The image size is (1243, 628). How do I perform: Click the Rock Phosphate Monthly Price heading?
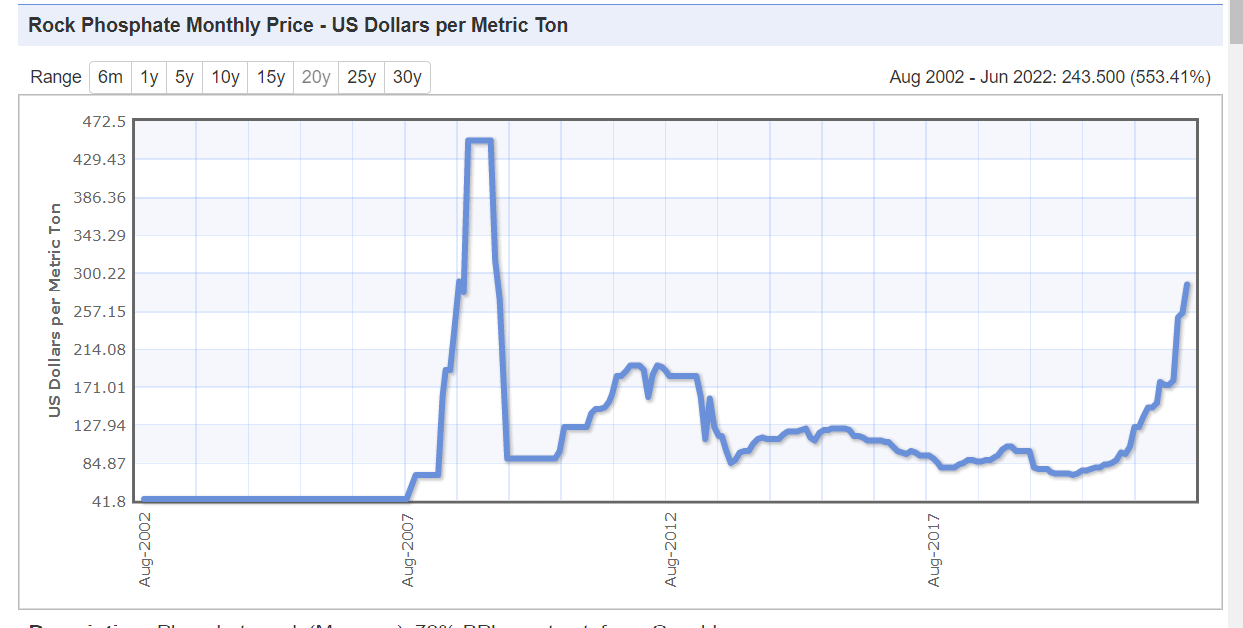click(298, 25)
